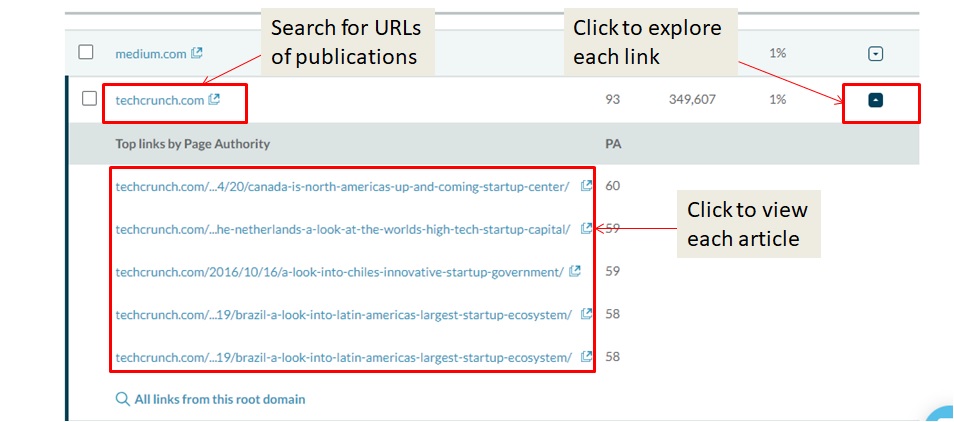This screenshot has width=954, height=422.
Task: Visit the Chile innovative startup-government article
Action: (x=340, y=271)
